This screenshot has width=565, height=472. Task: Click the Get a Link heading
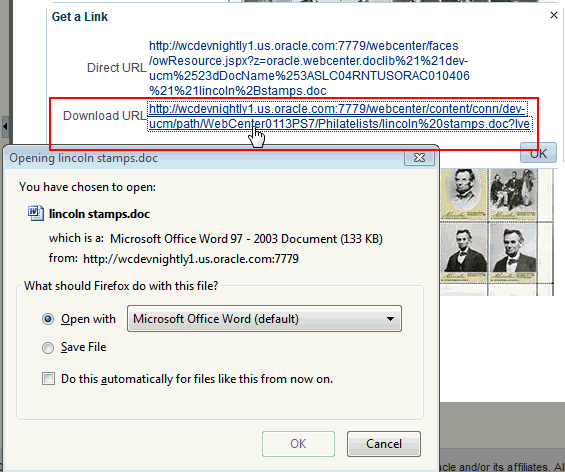tap(80, 17)
